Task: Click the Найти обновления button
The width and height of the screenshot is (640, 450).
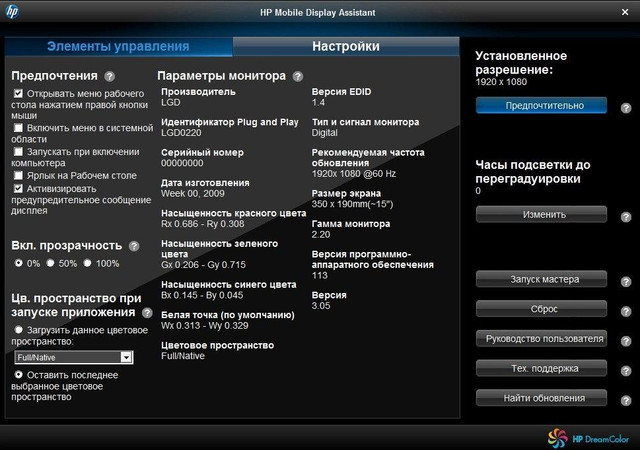Action: [x=541, y=398]
